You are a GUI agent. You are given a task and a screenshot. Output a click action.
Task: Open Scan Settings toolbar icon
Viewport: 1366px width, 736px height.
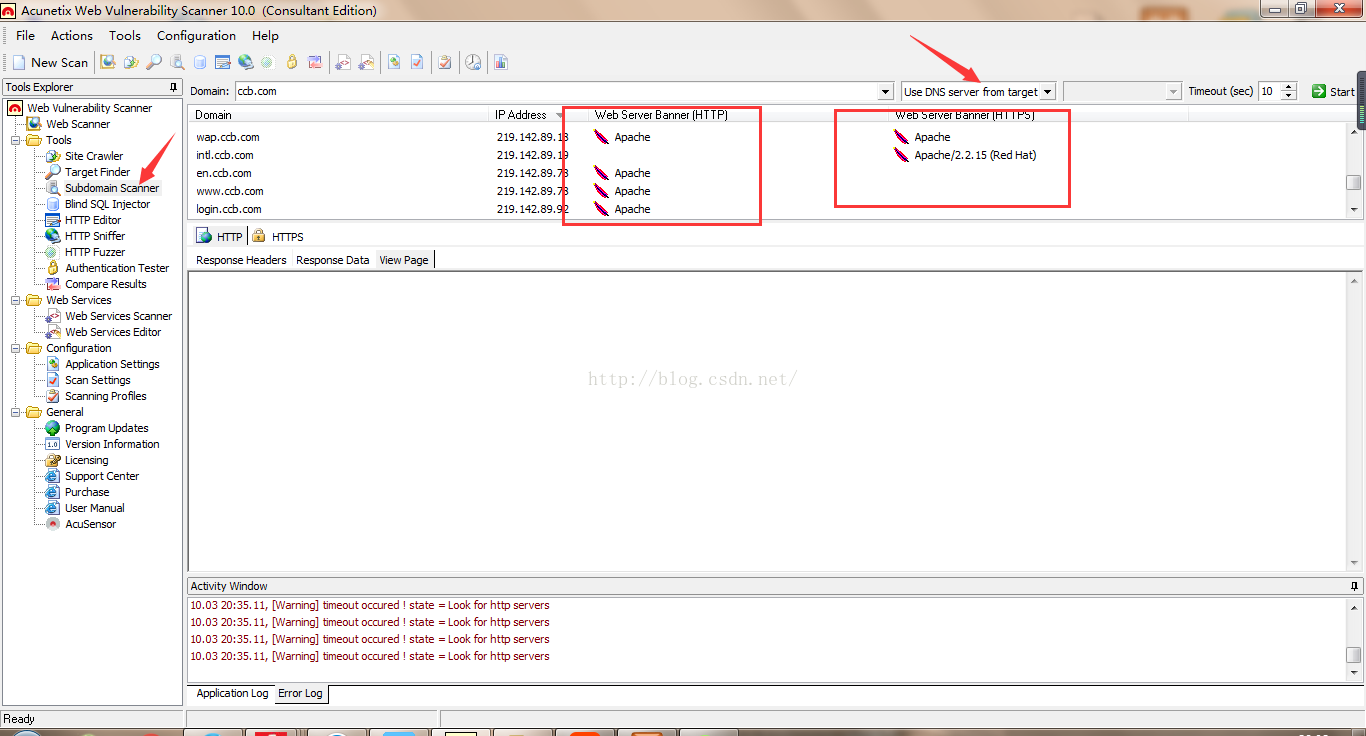click(x=417, y=62)
